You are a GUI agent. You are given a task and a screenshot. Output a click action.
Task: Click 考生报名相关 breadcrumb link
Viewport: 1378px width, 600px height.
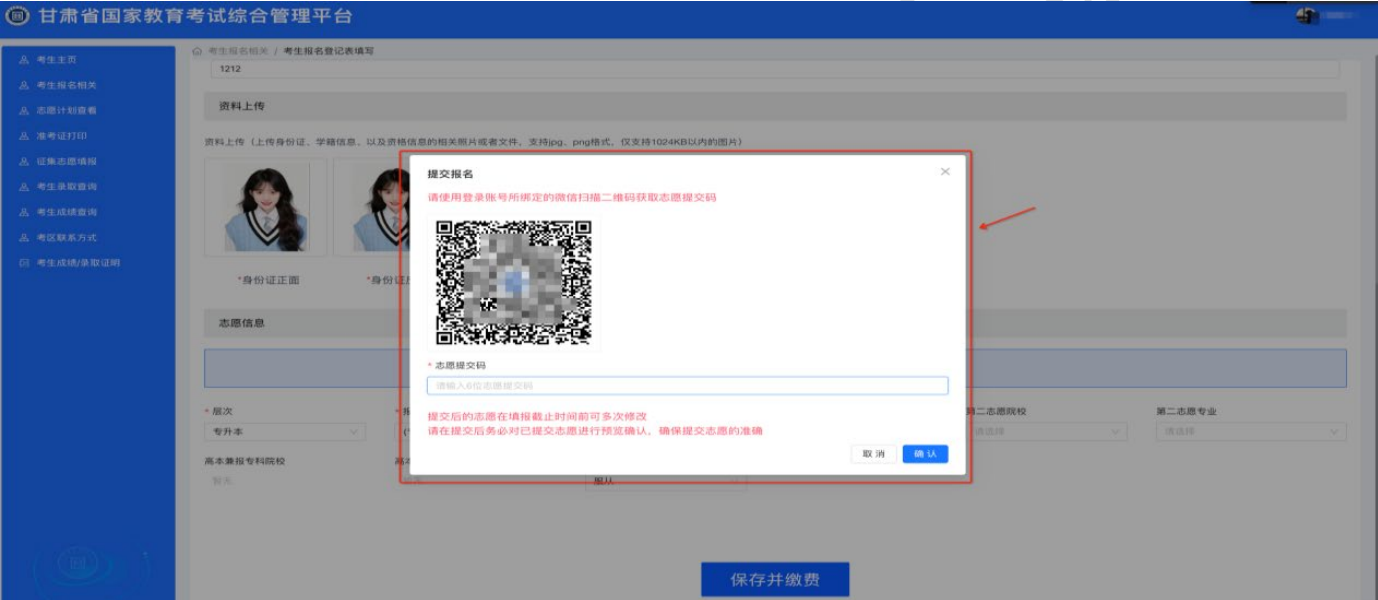pos(238,51)
